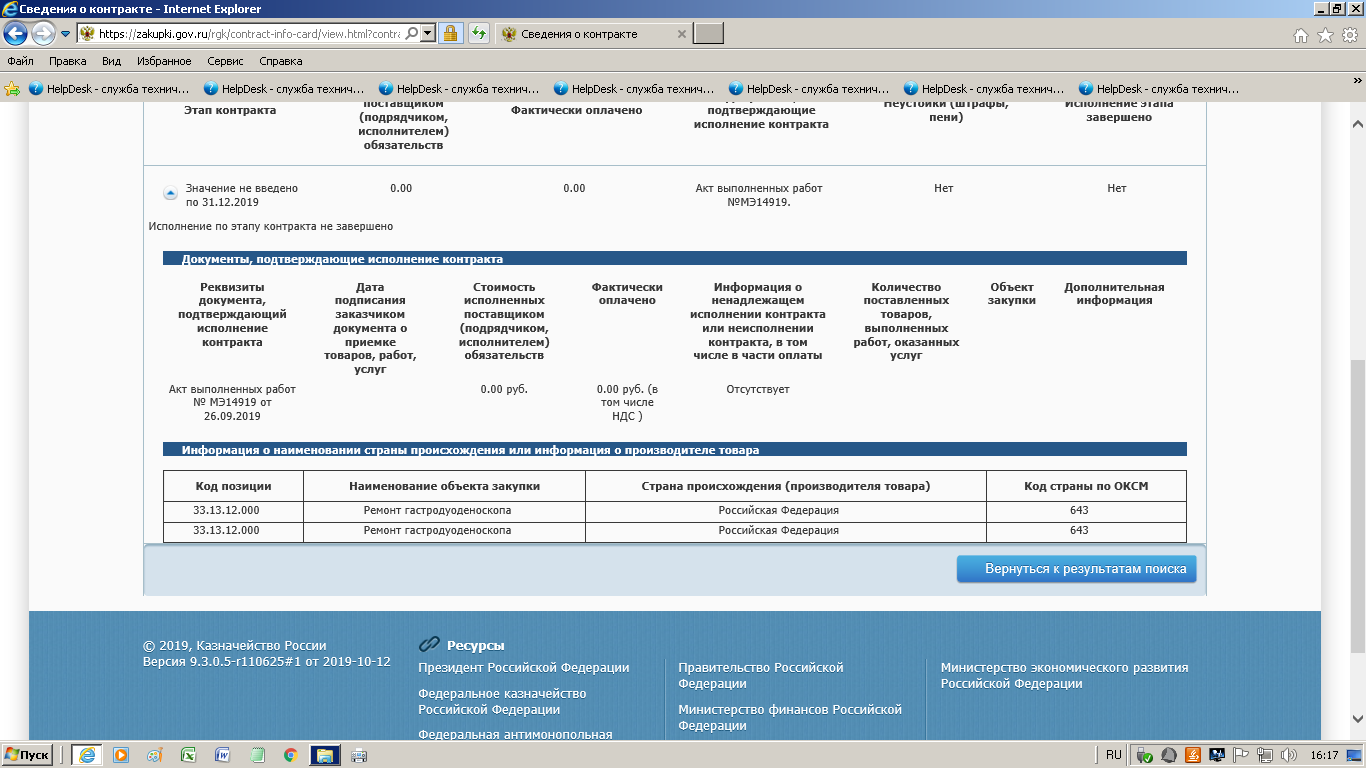
Task: Expand the address bar autocomplete dropdown
Action: [x=428, y=34]
